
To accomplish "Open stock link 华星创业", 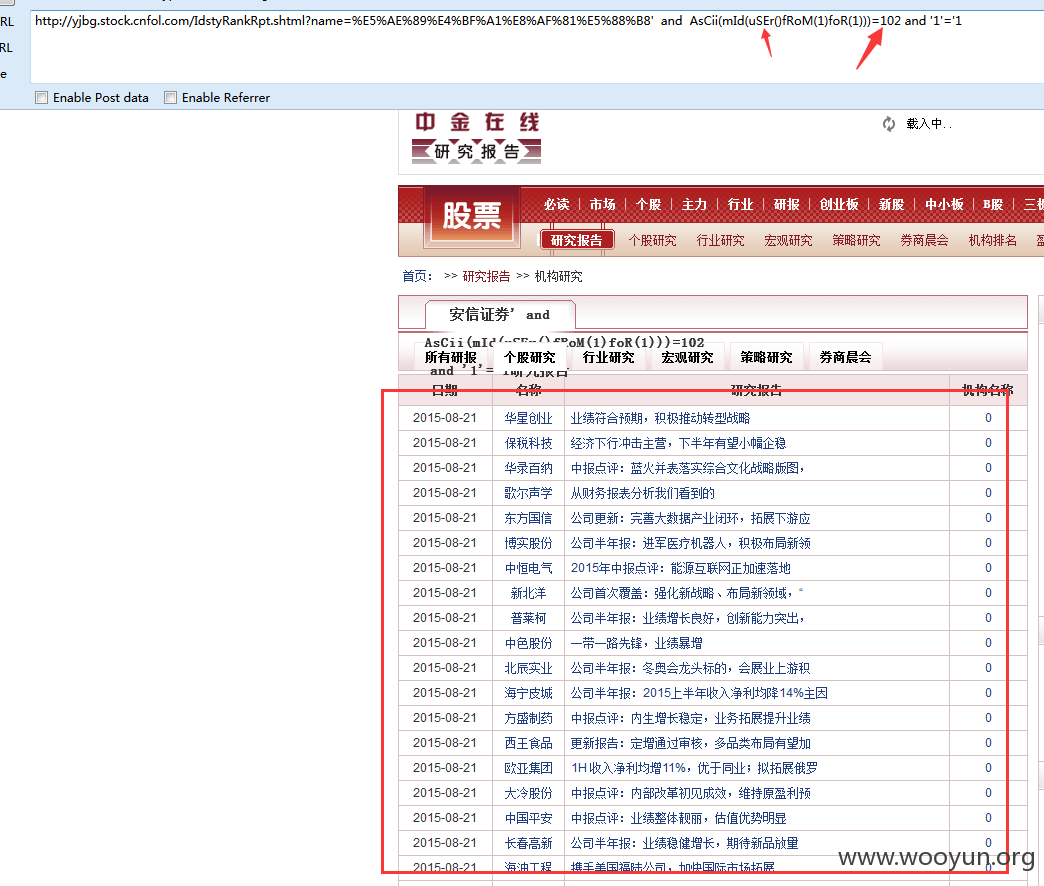I will [528, 418].
